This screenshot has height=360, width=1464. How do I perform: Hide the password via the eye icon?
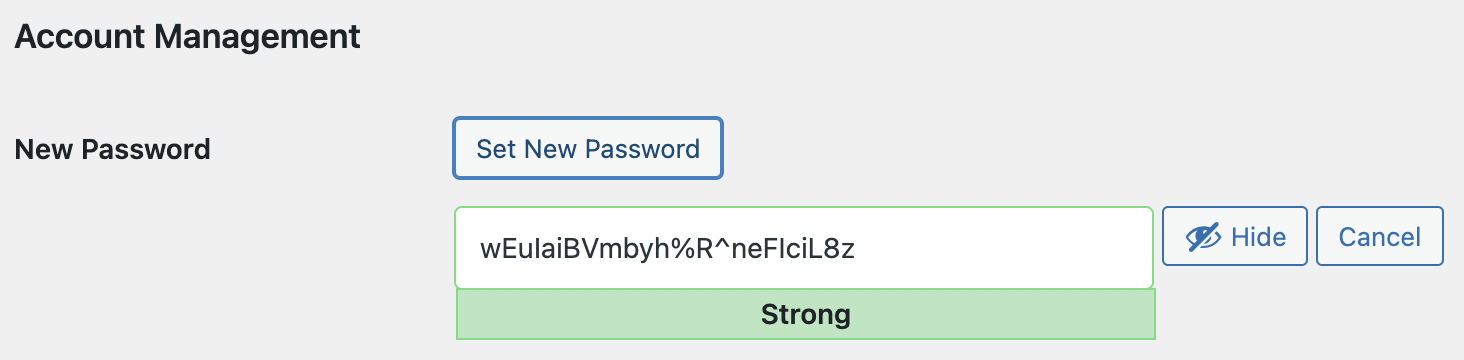[x=1203, y=237]
